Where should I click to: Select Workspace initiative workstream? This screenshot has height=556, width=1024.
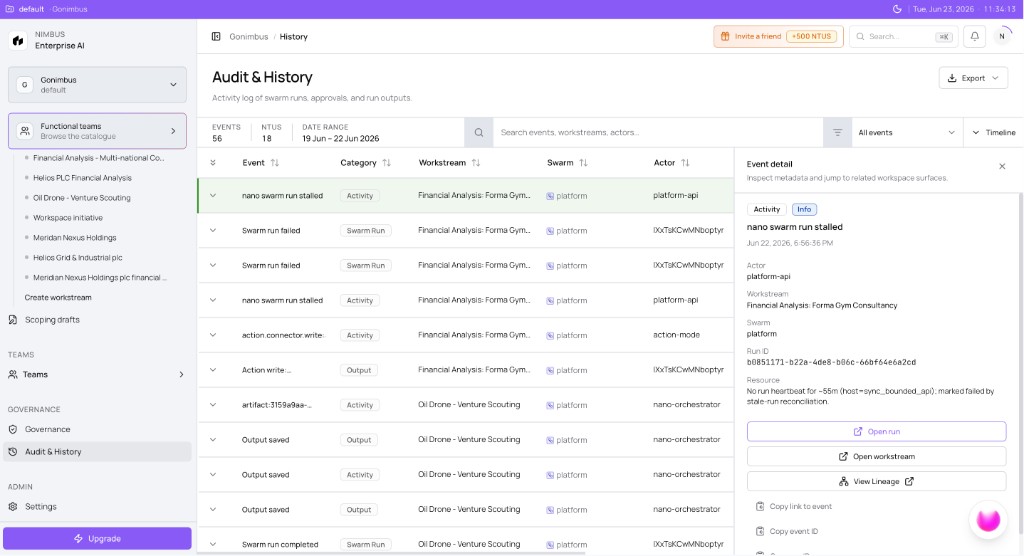click(68, 218)
